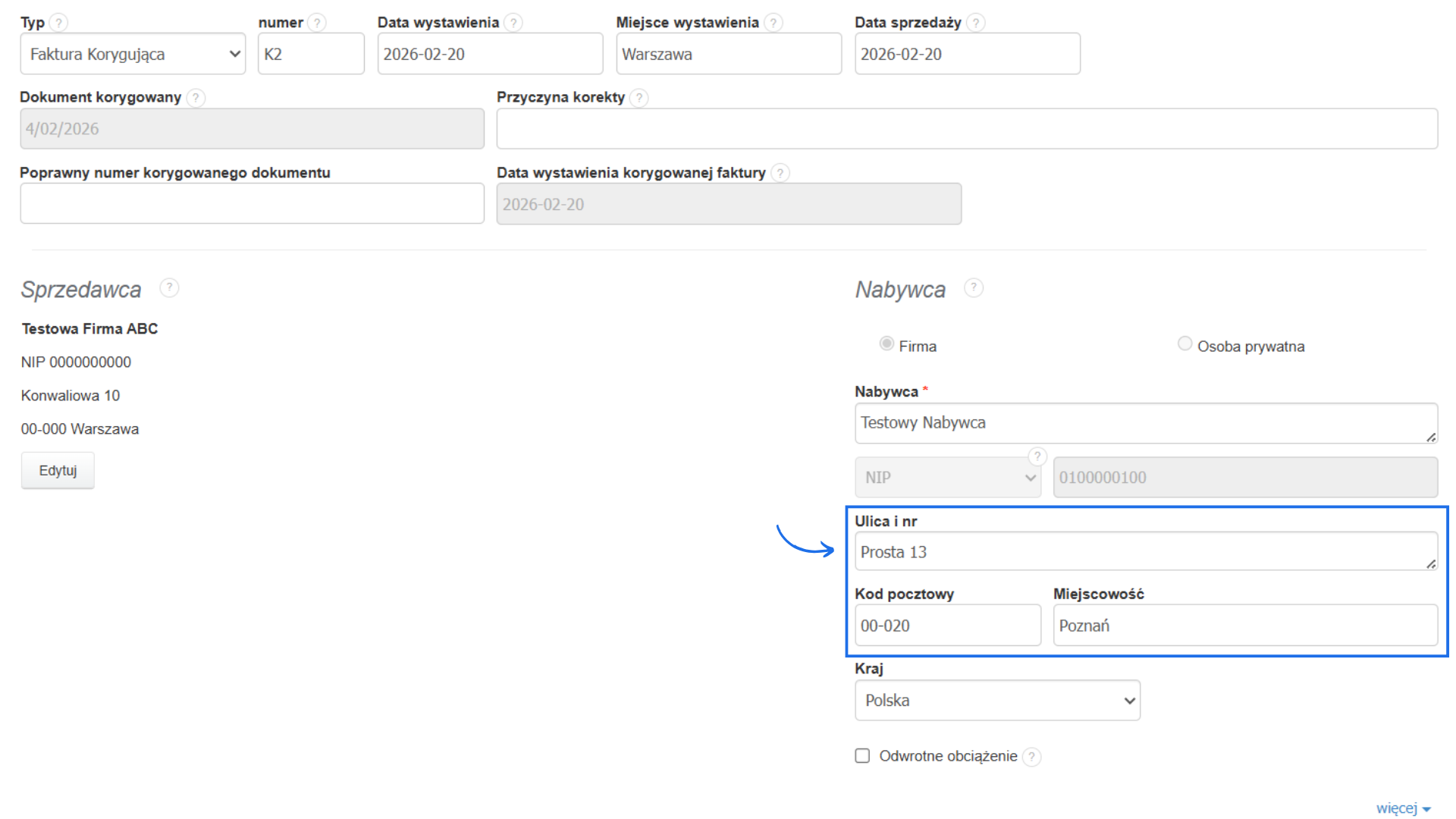Image resolution: width=1456 pixels, height=819 pixels.
Task: Expand the NIP identifier type dropdown
Action: (948, 478)
